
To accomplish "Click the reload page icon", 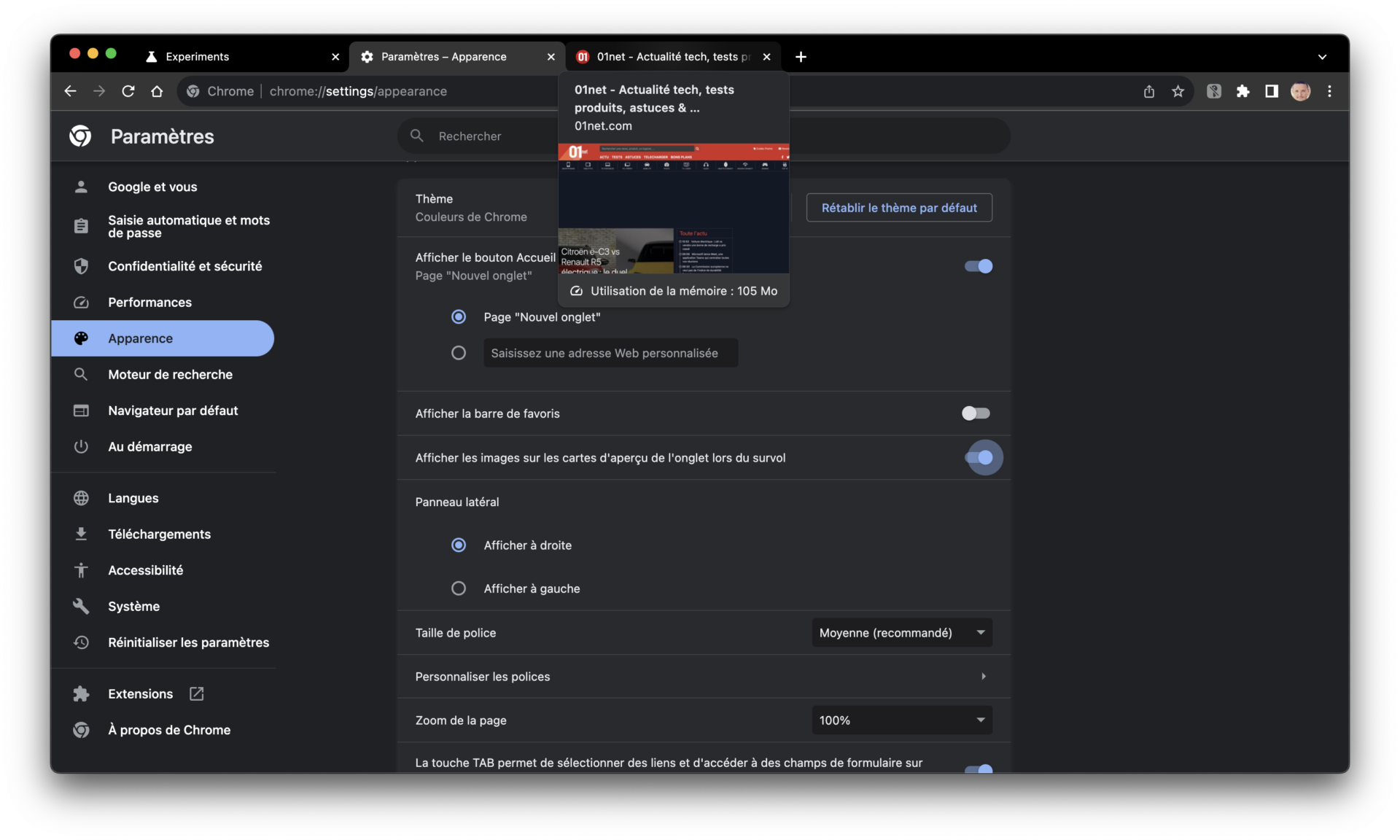I will (128, 91).
